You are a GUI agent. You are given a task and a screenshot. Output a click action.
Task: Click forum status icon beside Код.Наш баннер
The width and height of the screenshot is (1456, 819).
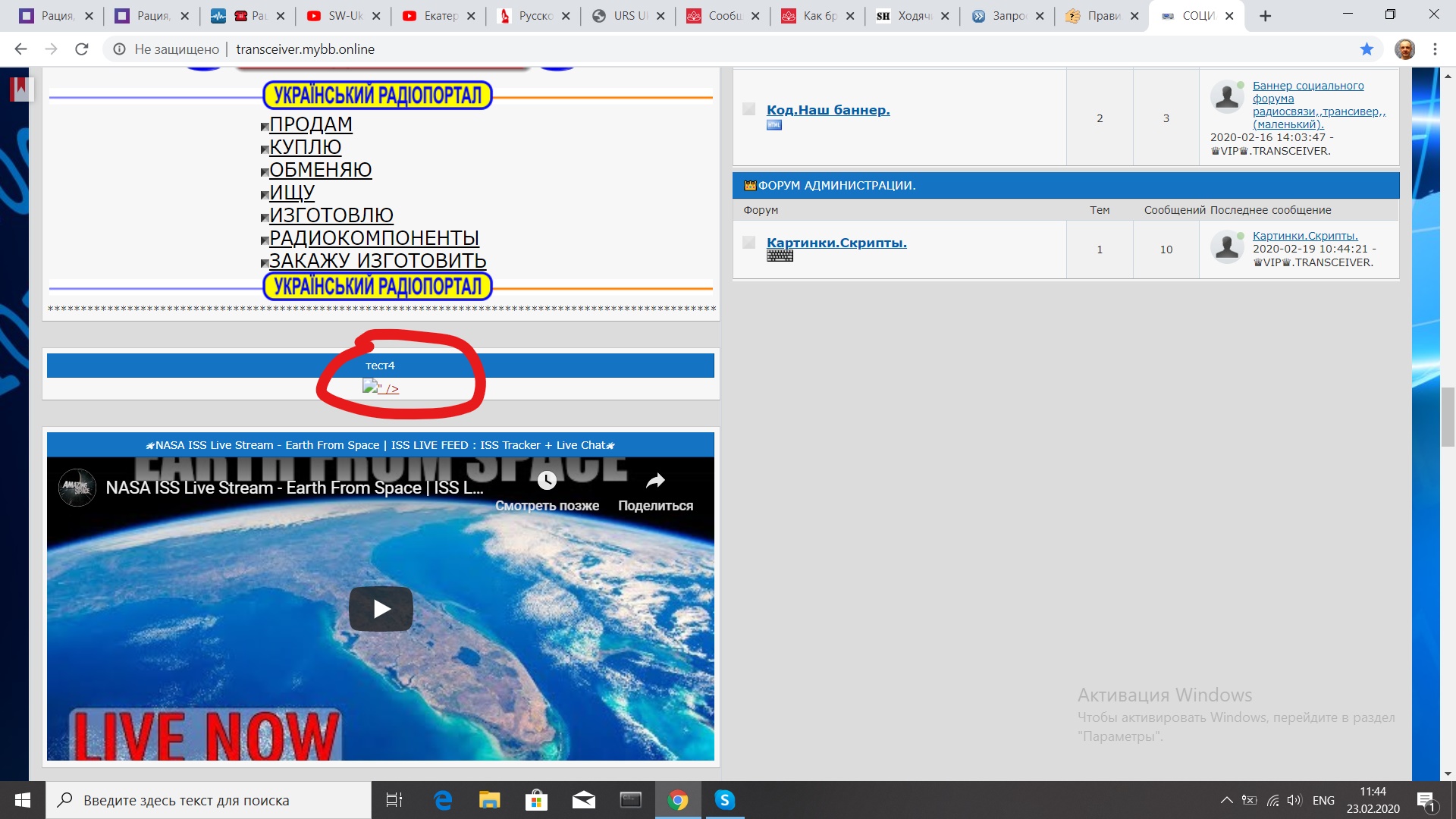(x=748, y=109)
